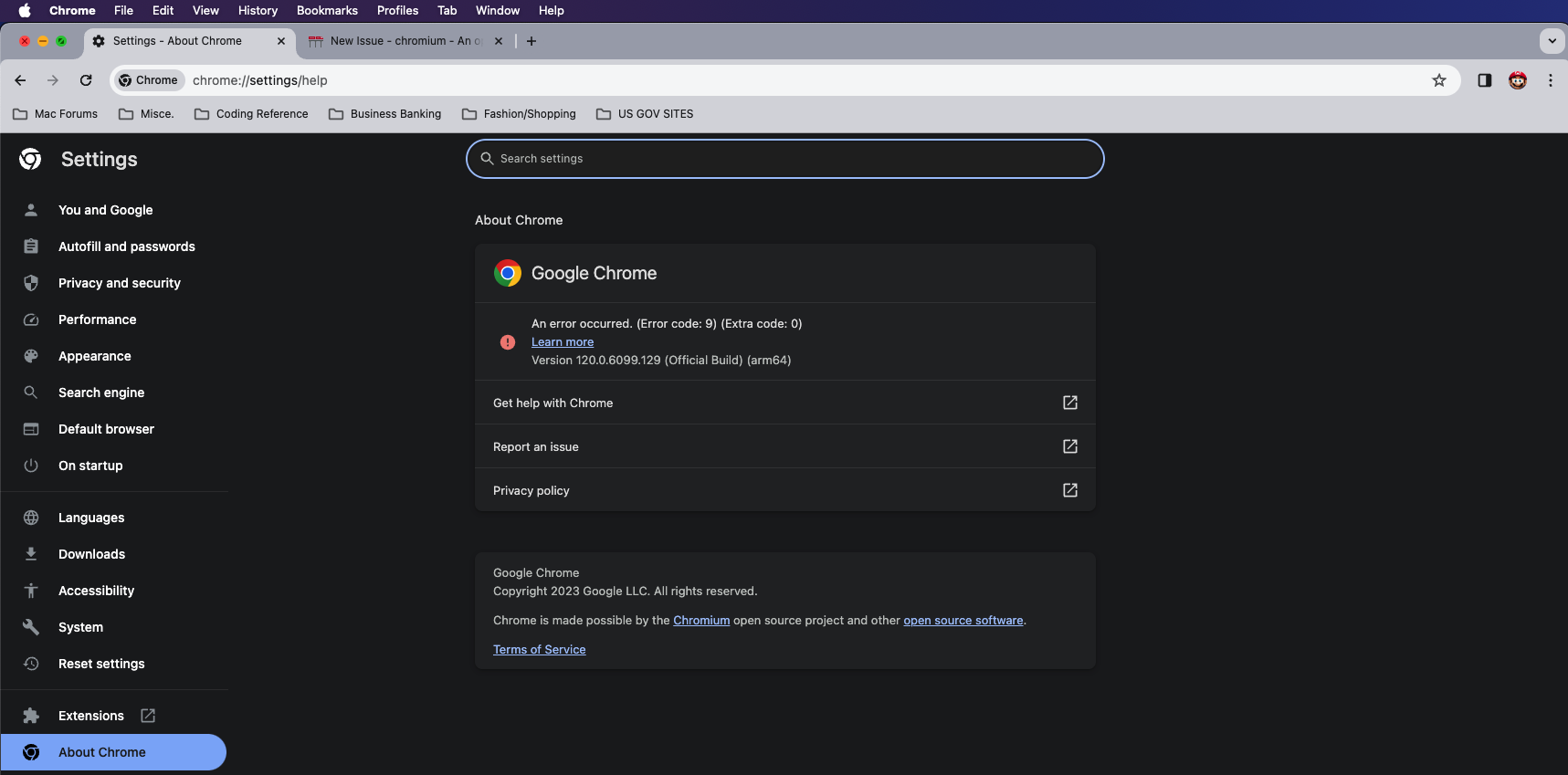The width and height of the screenshot is (1568, 775).
Task: Open Extensions external link icon
Action: [148, 716]
